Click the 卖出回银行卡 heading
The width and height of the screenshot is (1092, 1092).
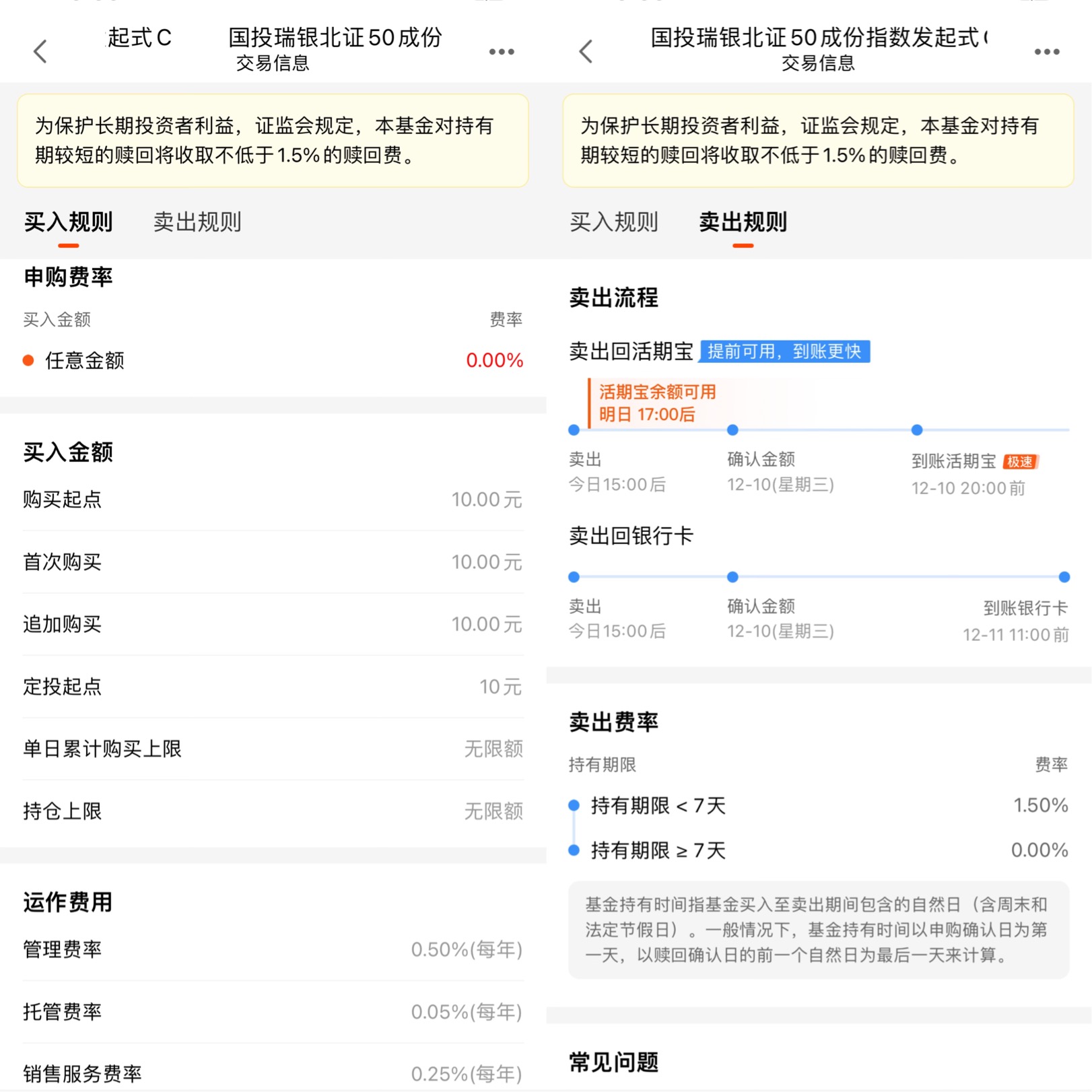click(631, 536)
